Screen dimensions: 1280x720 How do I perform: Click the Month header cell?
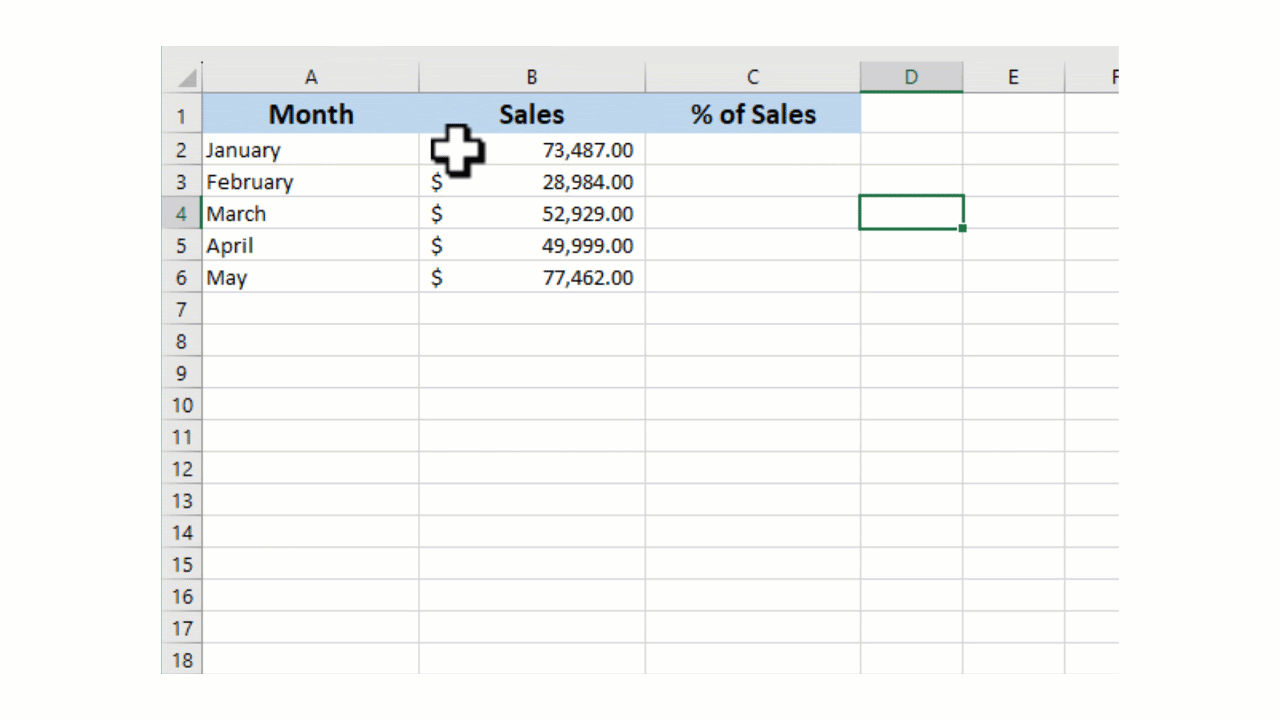pyautogui.click(x=311, y=114)
